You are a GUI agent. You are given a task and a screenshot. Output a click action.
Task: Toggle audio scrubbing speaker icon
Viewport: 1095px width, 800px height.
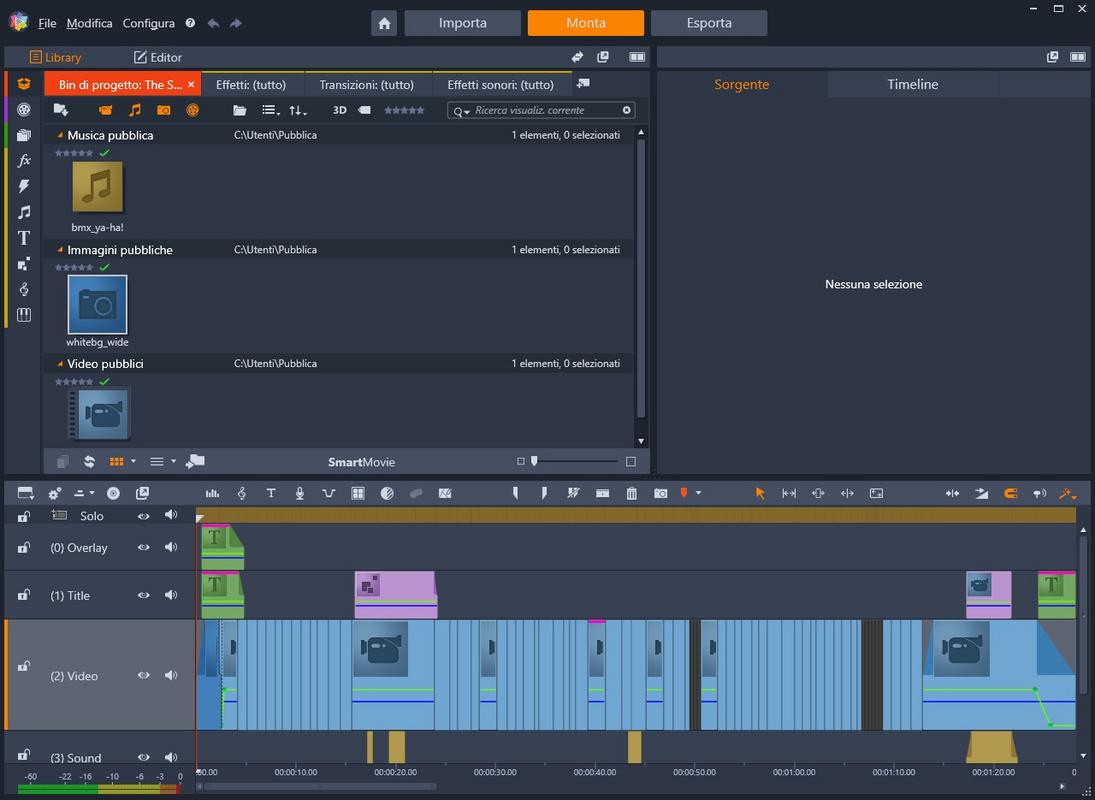pyautogui.click(x=1040, y=494)
